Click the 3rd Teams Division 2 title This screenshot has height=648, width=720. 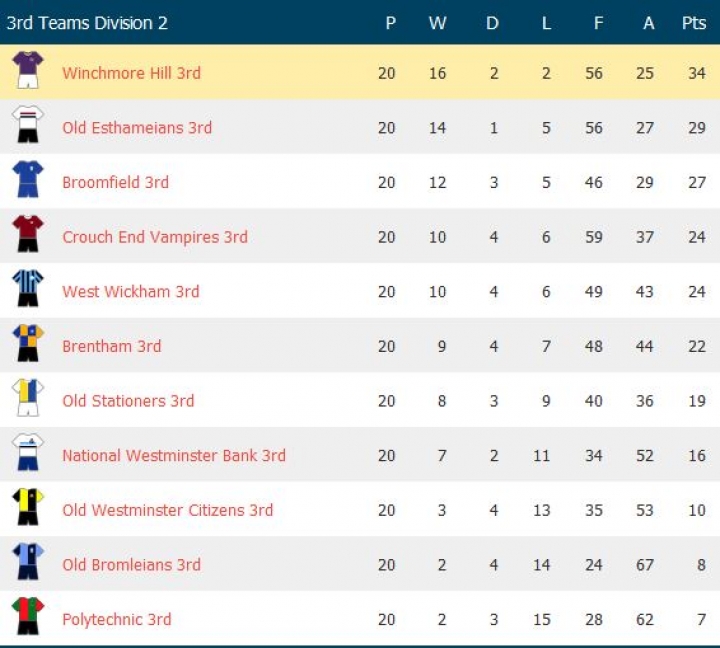click(x=87, y=23)
